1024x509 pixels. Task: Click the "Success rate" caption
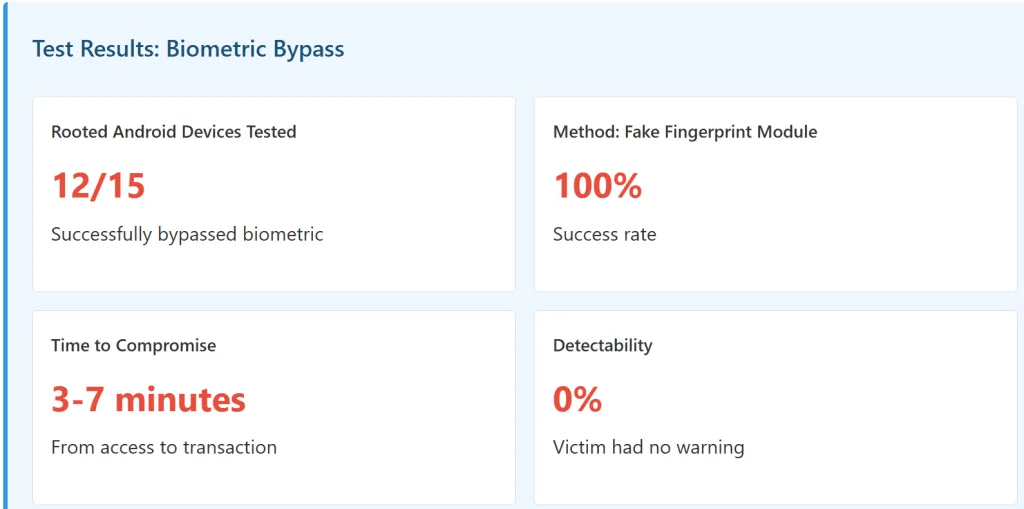click(x=604, y=235)
